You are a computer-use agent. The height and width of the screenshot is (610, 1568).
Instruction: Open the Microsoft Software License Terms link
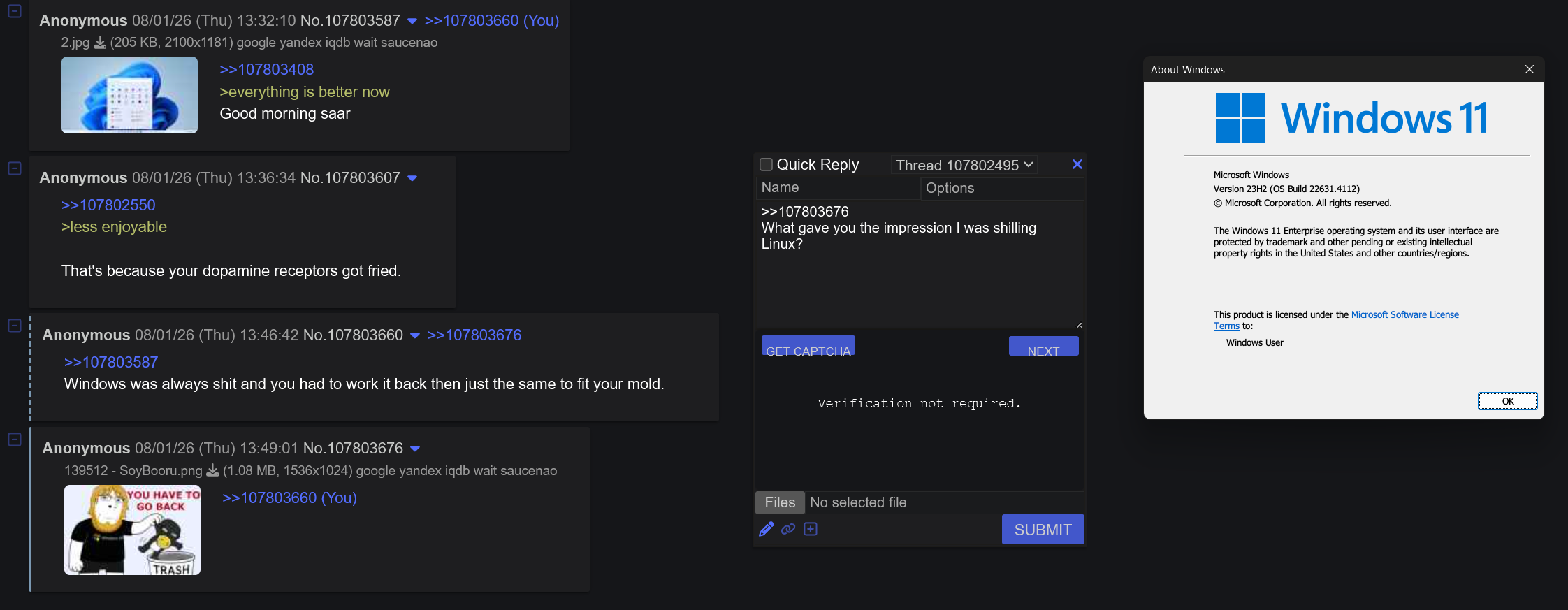(x=1336, y=320)
